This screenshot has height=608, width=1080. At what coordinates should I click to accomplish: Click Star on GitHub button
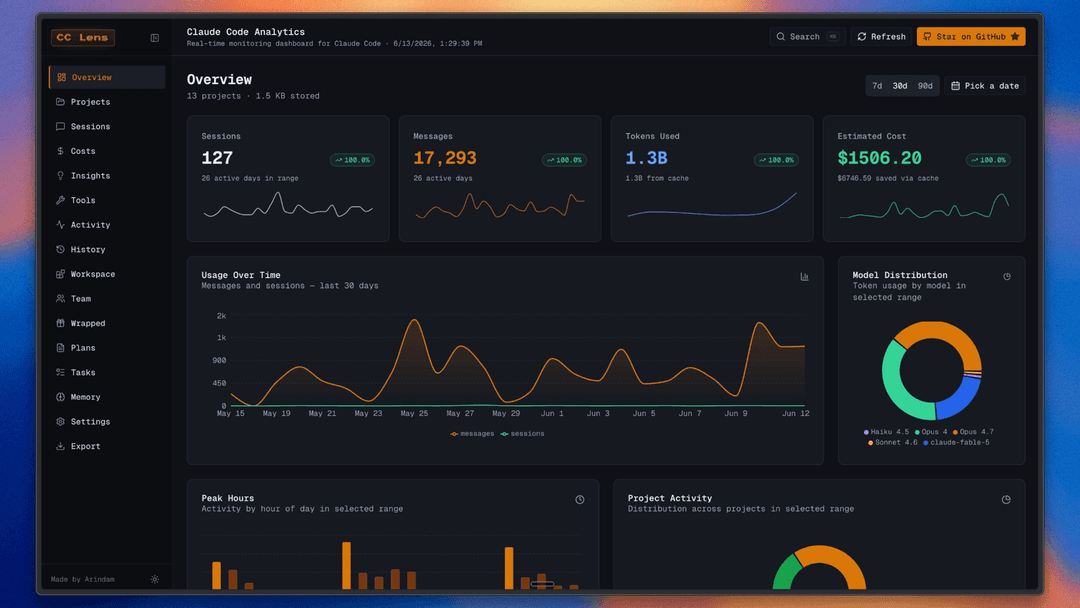tap(971, 36)
